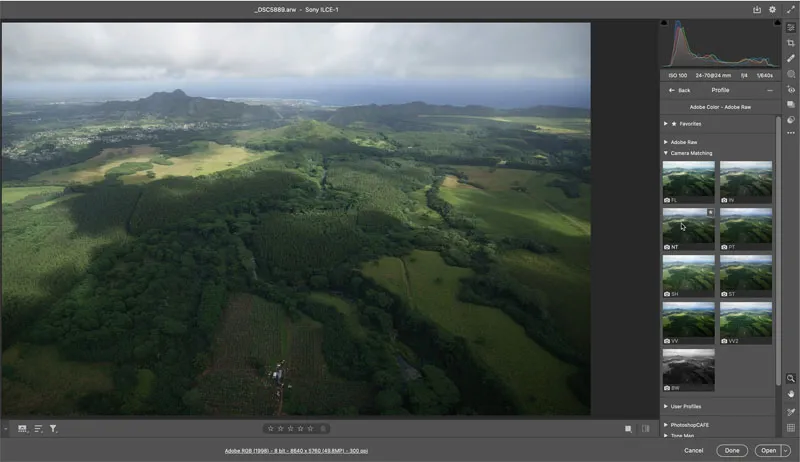This screenshot has height=462, width=800.
Task: Expand the Favorites profile group
Action: click(x=690, y=124)
